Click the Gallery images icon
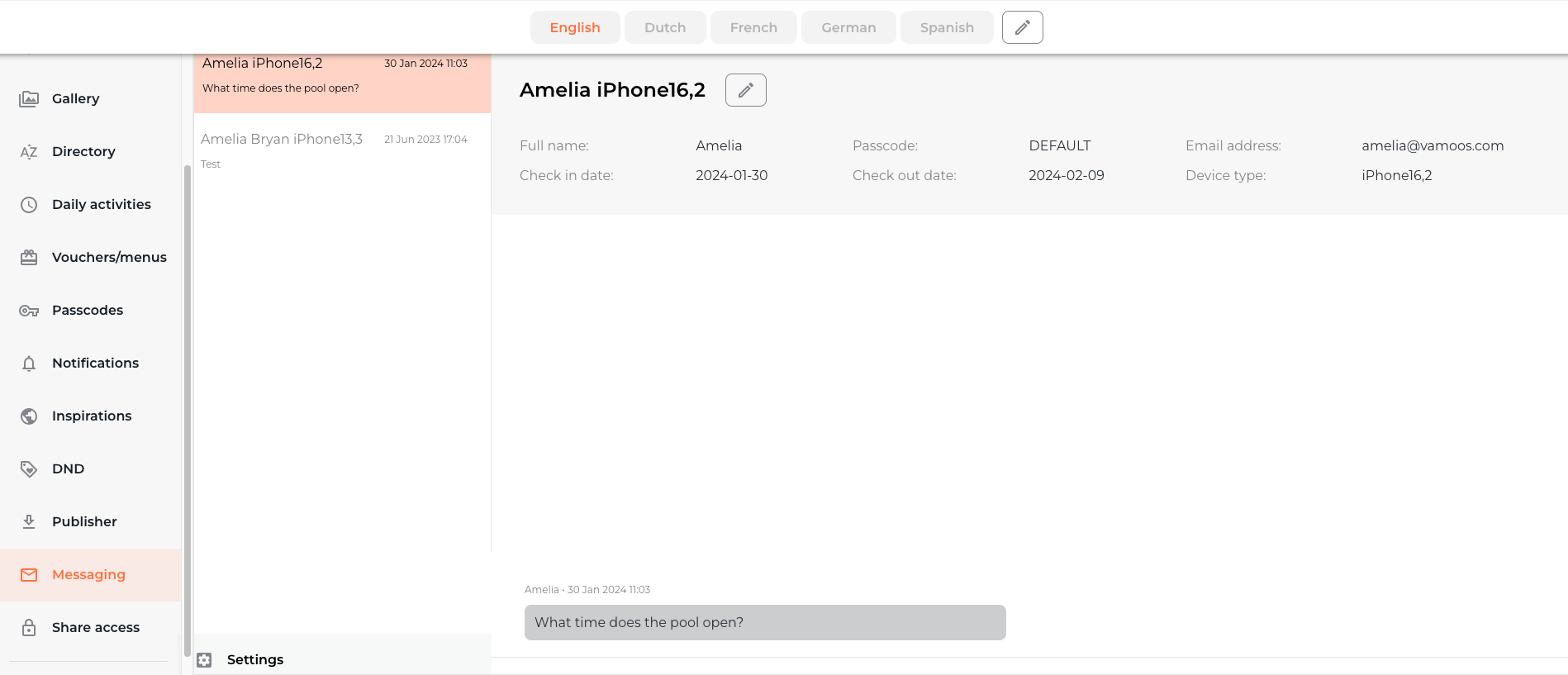The height and width of the screenshot is (675, 1568). (x=29, y=99)
